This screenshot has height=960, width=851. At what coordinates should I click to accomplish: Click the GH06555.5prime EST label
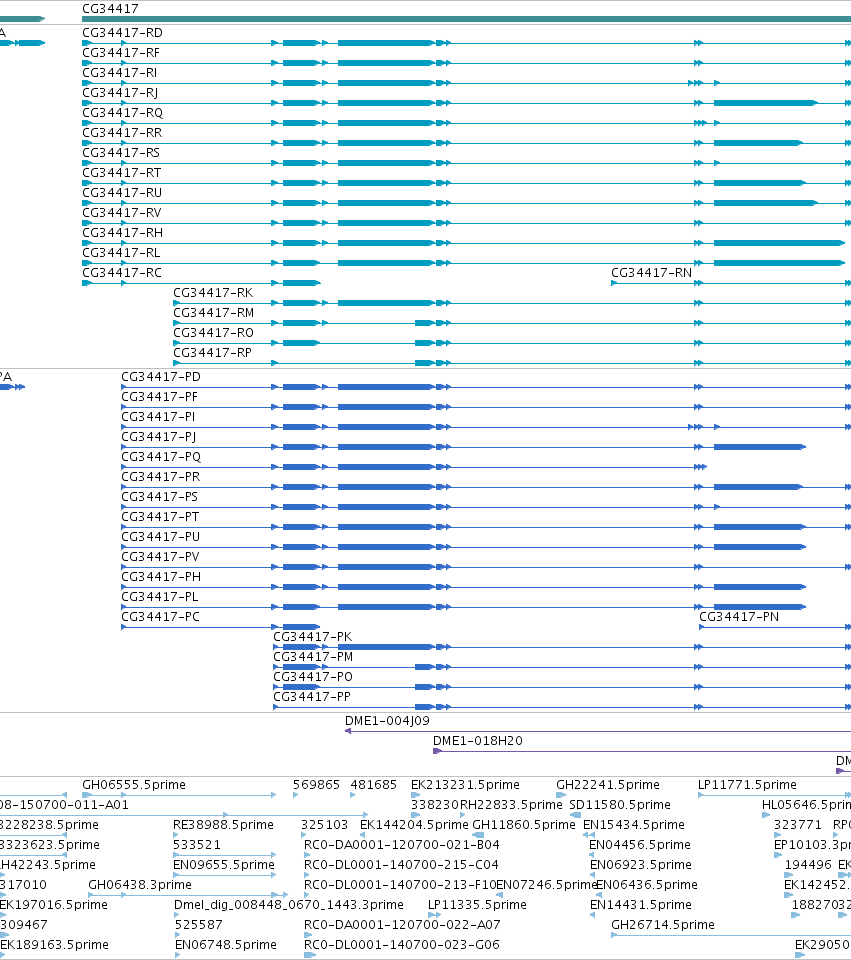(133, 785)
